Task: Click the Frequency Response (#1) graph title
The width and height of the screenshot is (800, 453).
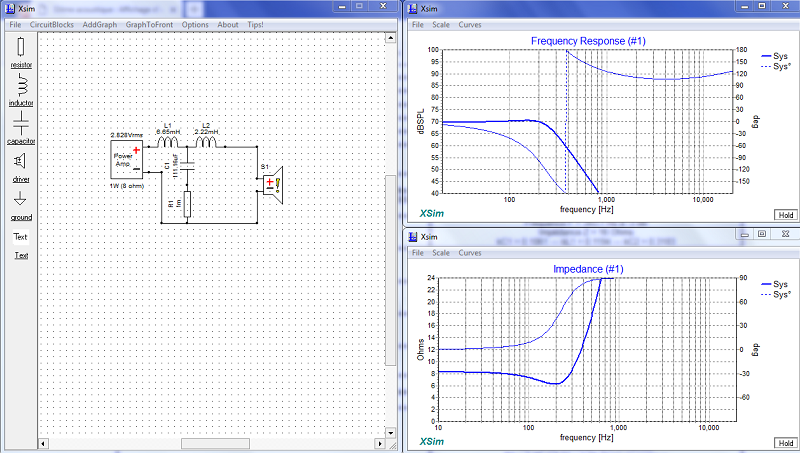Action: point(588,41)
